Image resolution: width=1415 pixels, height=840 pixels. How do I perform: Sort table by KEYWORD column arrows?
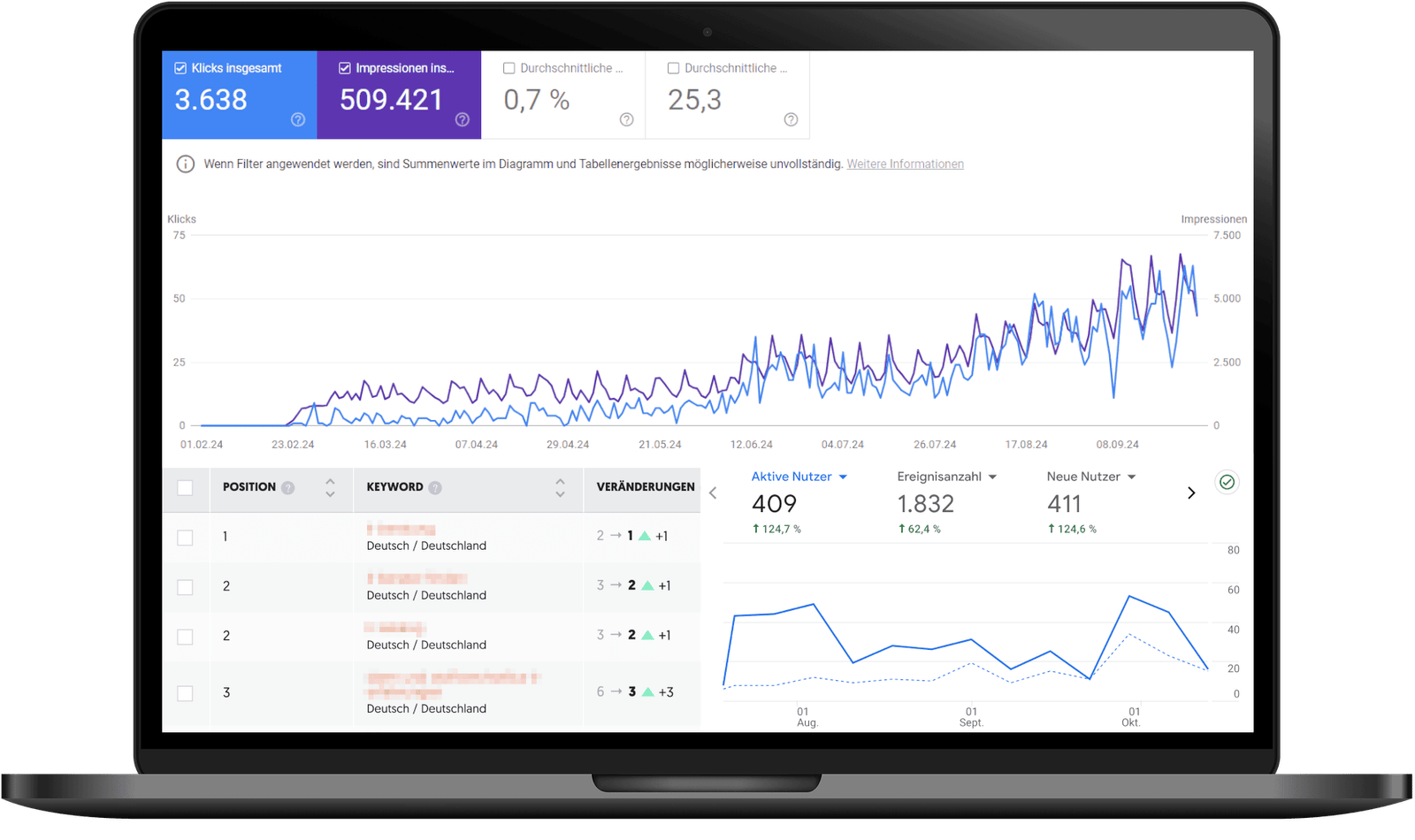(x=560, y=487)
